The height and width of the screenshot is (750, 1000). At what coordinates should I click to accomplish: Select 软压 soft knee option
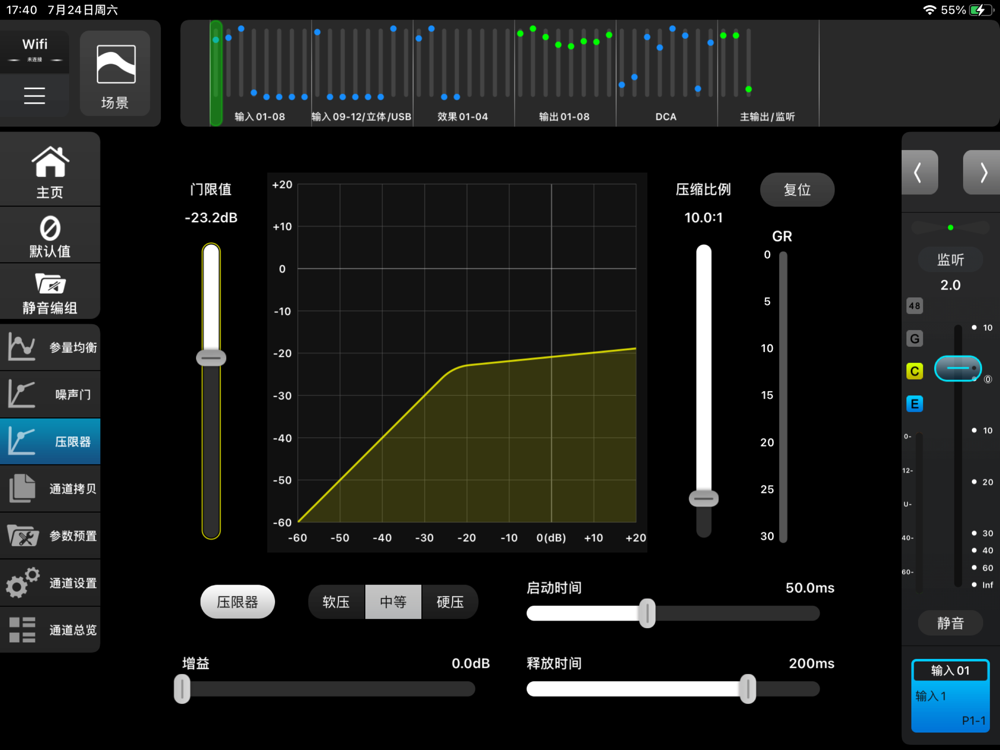click(336, 602)
